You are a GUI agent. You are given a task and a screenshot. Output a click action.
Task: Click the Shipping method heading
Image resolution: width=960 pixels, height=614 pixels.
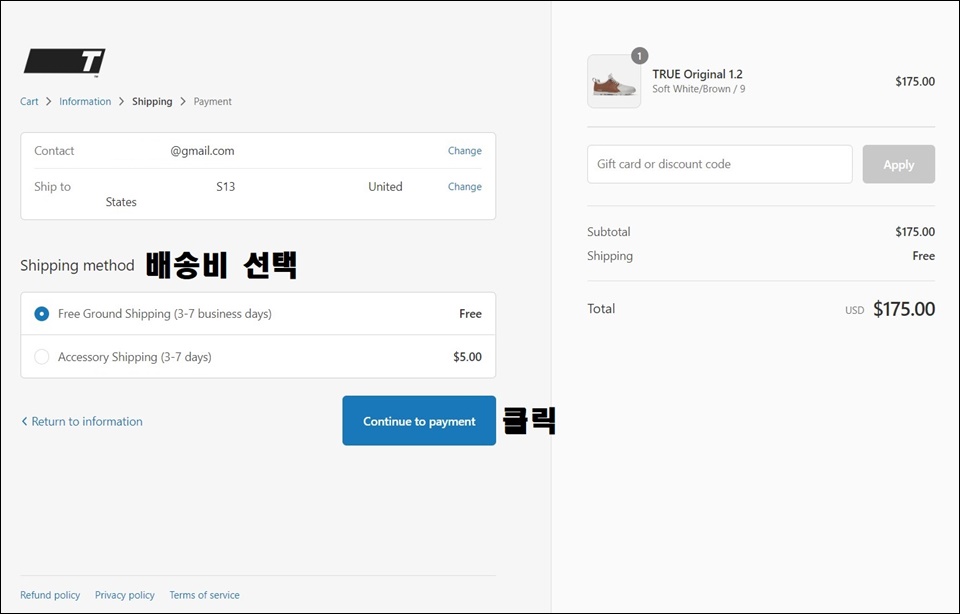point(77,266)
